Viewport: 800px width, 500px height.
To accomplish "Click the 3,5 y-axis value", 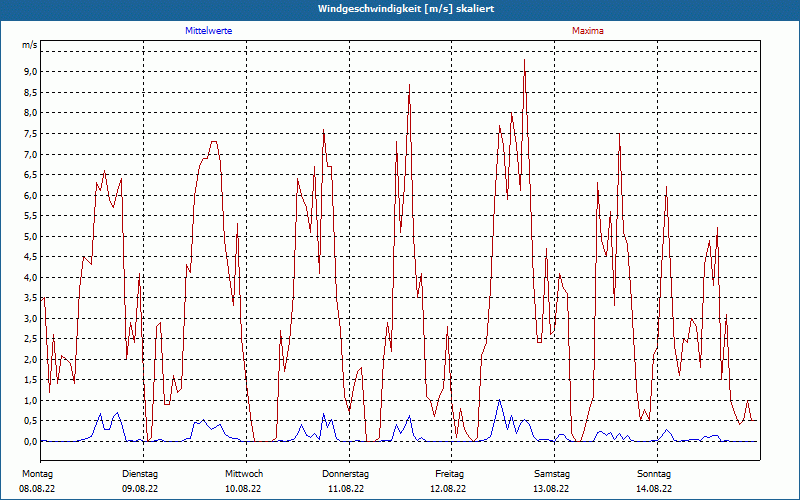I will coord(31,298).
